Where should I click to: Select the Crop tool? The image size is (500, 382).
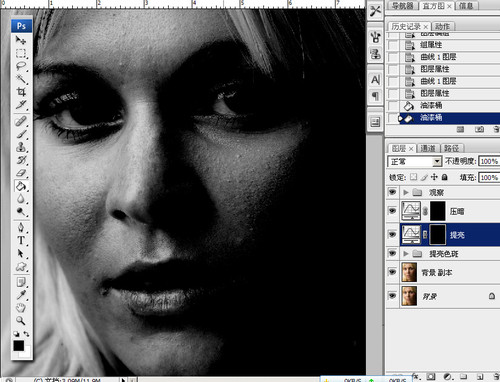pyautogui.click(x=21, y=92)
